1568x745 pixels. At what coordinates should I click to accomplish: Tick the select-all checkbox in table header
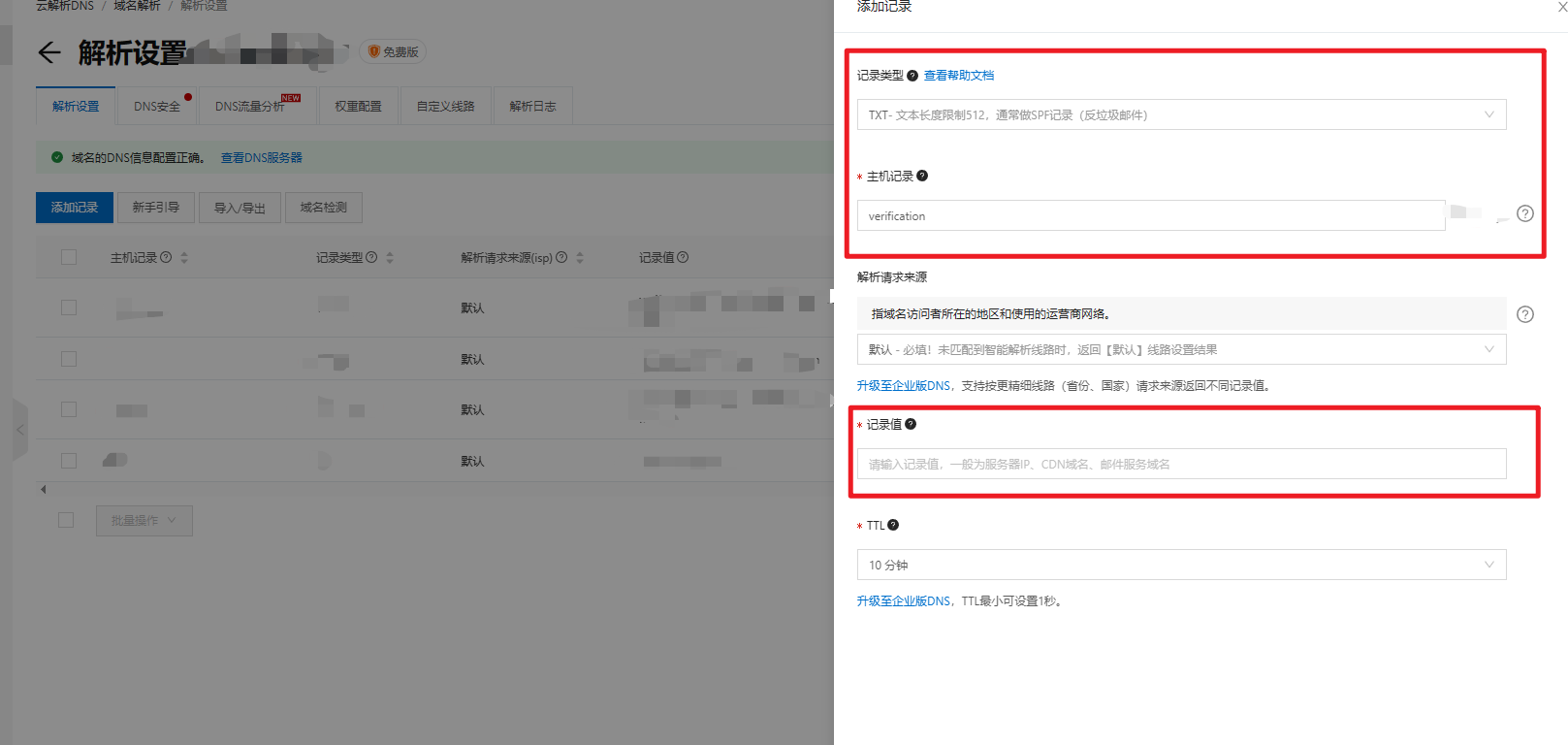point(69,257)
